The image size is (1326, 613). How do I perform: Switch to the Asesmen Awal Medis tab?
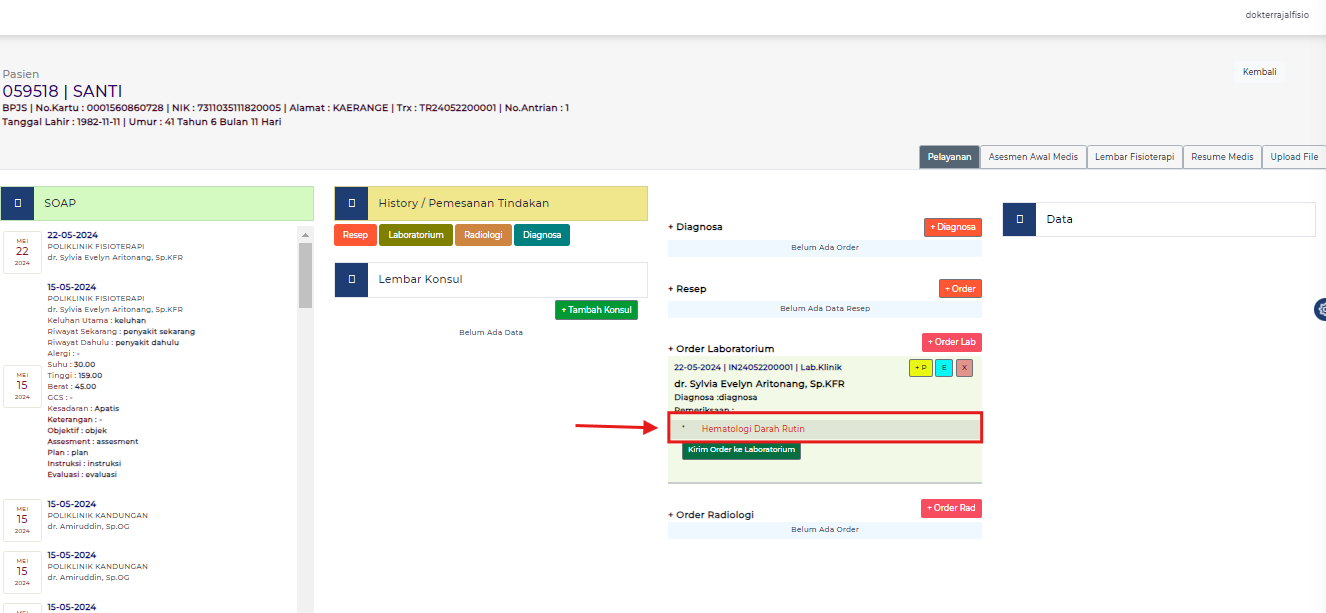(x=1033, y=156)
